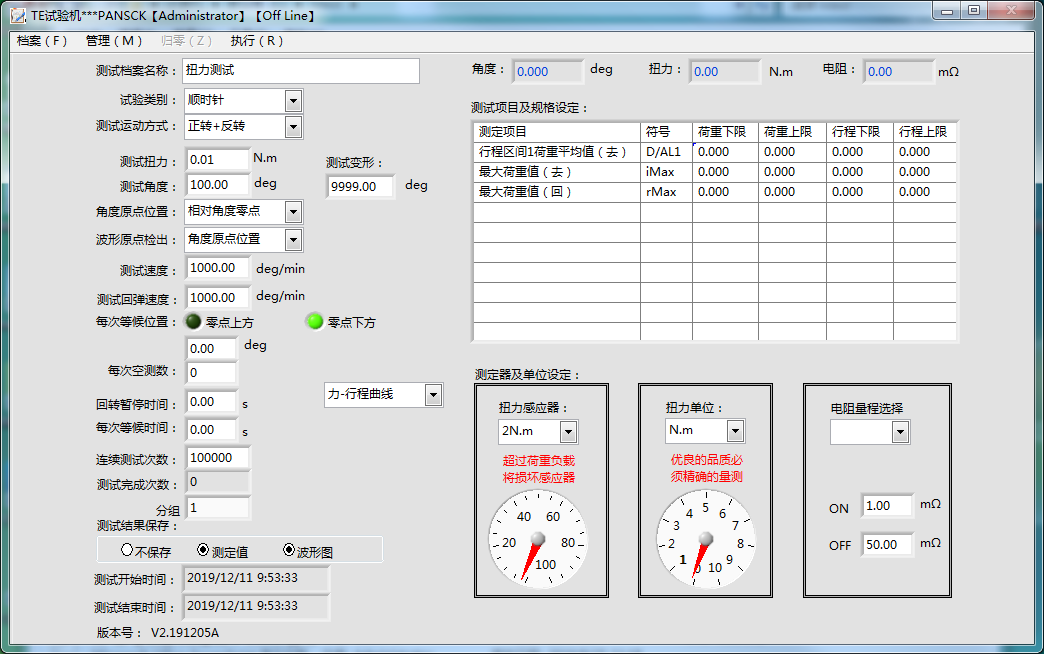The width and height of the screenshot is (1044, 654).
Task: Choose the 不保存 radio option
Action: click(127, 550)
